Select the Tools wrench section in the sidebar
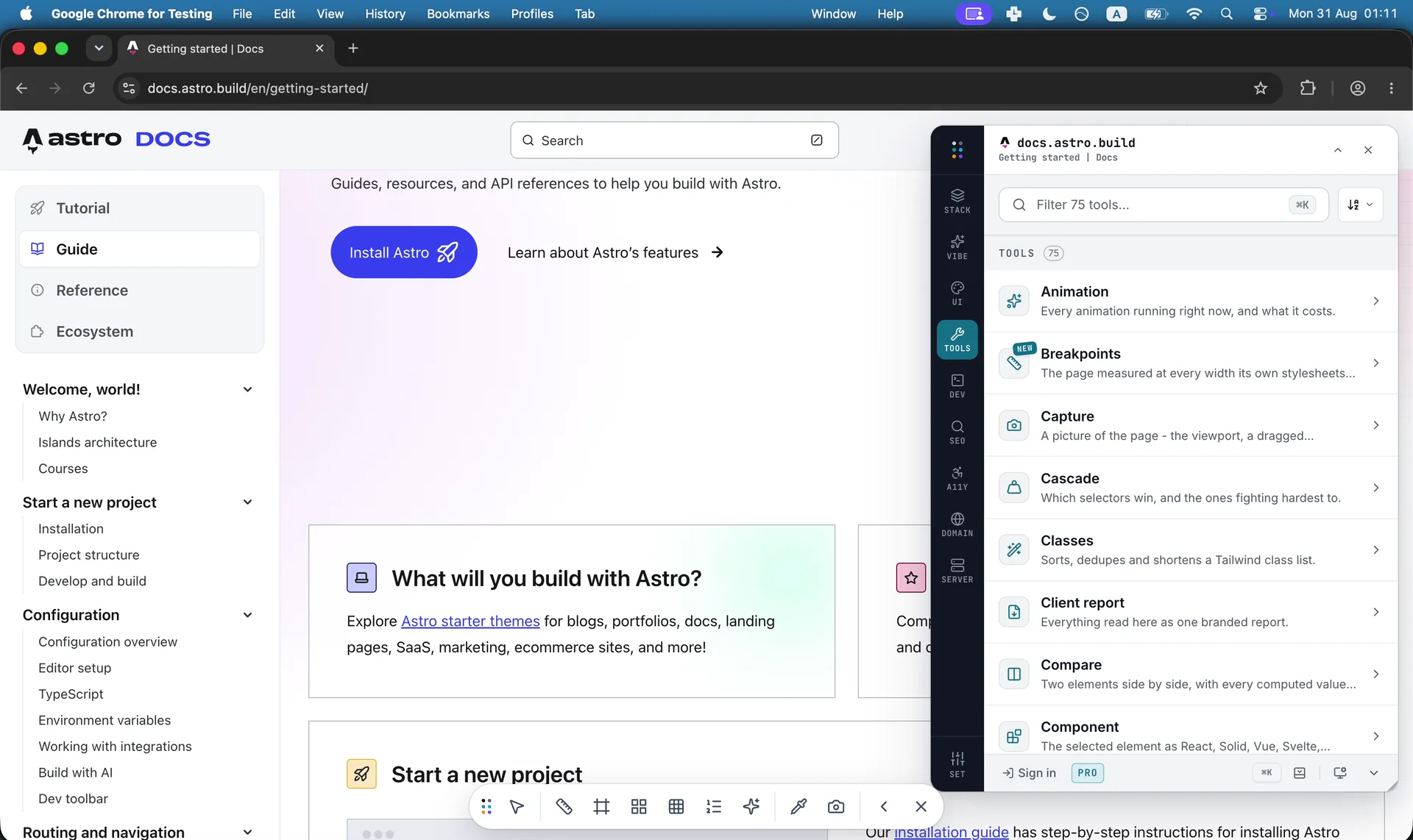1413x840 pixels. (x=957, y=339)
